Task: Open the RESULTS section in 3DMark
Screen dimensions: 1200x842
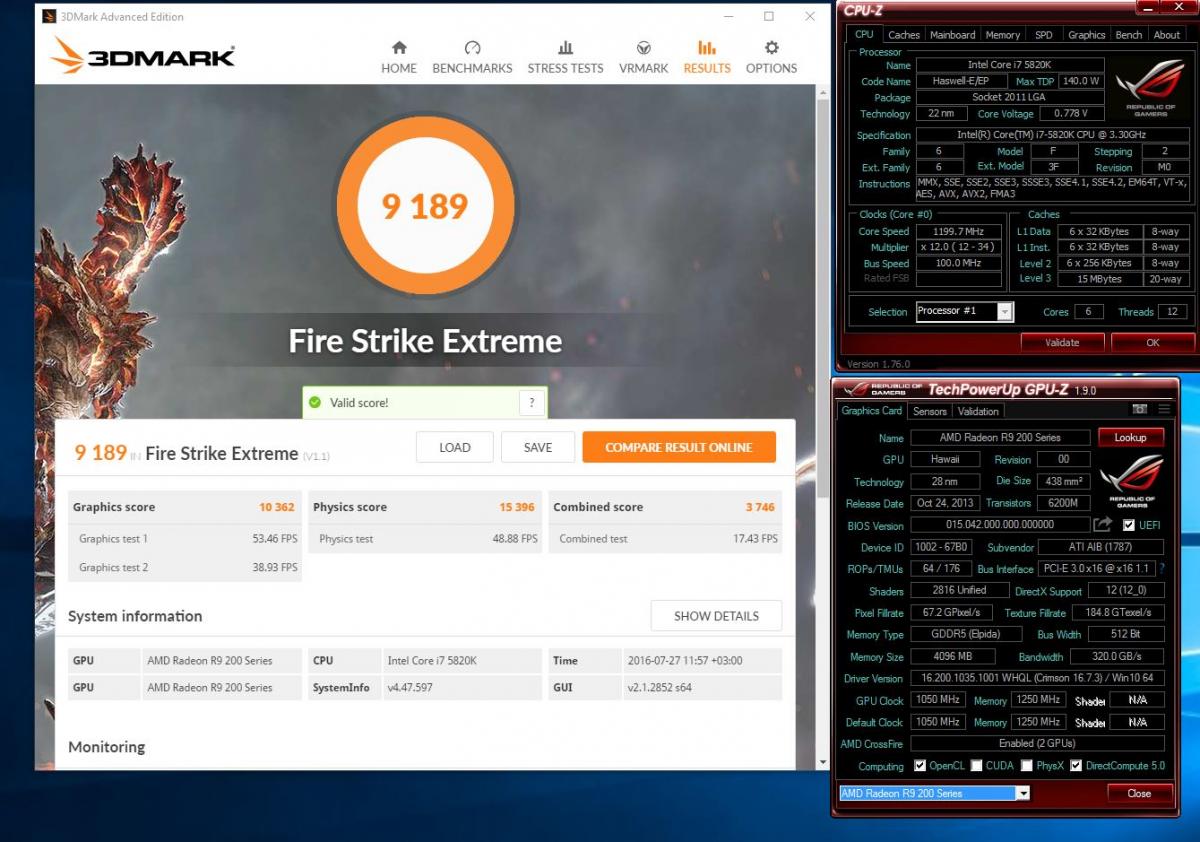Action: tap(707, 57)
